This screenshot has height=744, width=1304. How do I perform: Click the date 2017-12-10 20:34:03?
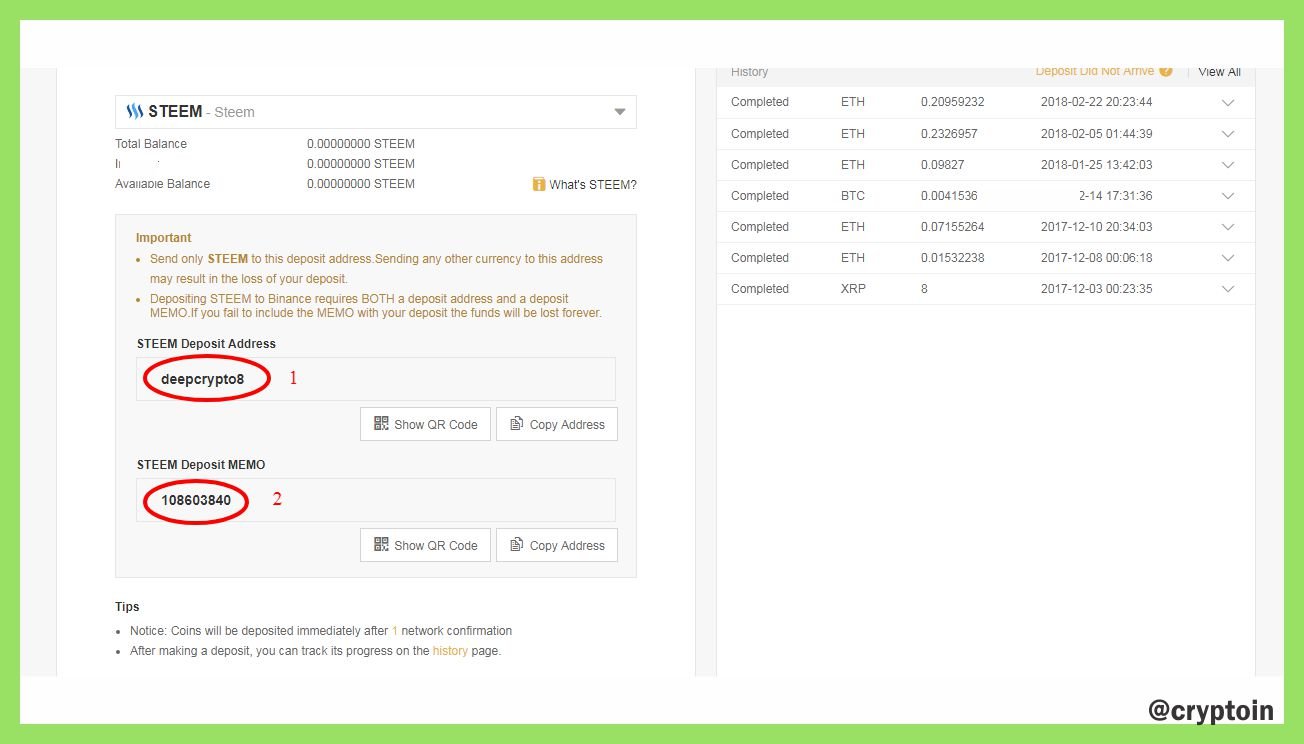click(1096, 227)
